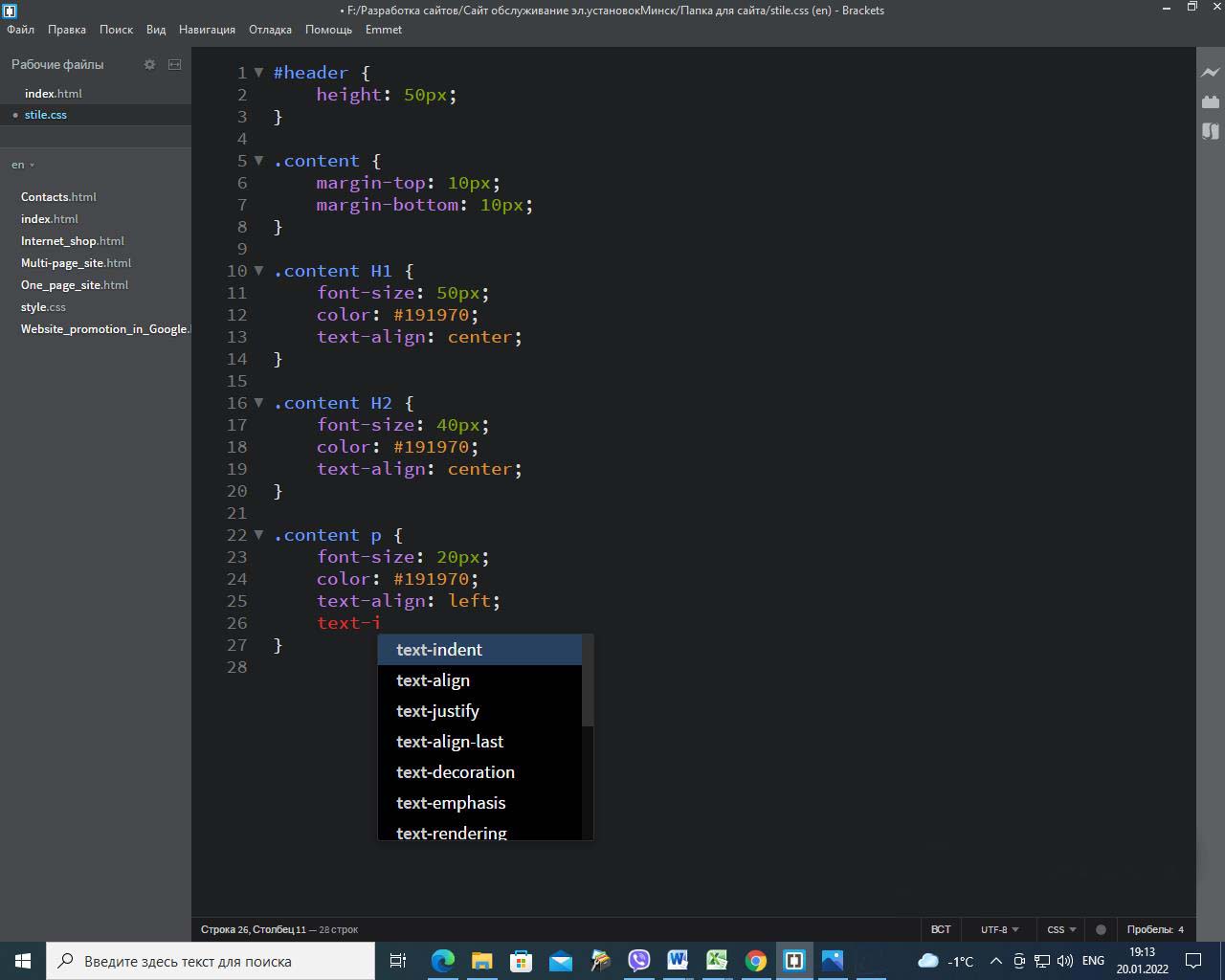
Task: Open the Навигация menu
Action: [207, 30]
